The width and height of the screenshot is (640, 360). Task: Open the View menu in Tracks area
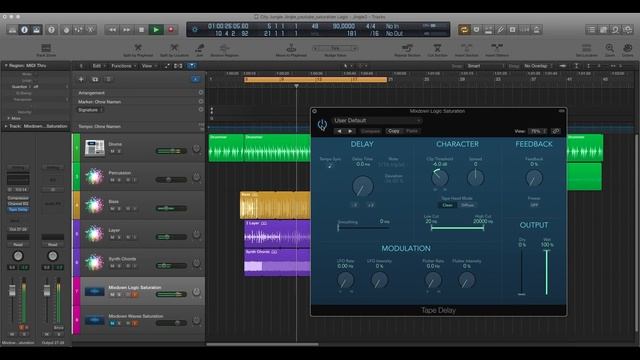click(149, 66)
